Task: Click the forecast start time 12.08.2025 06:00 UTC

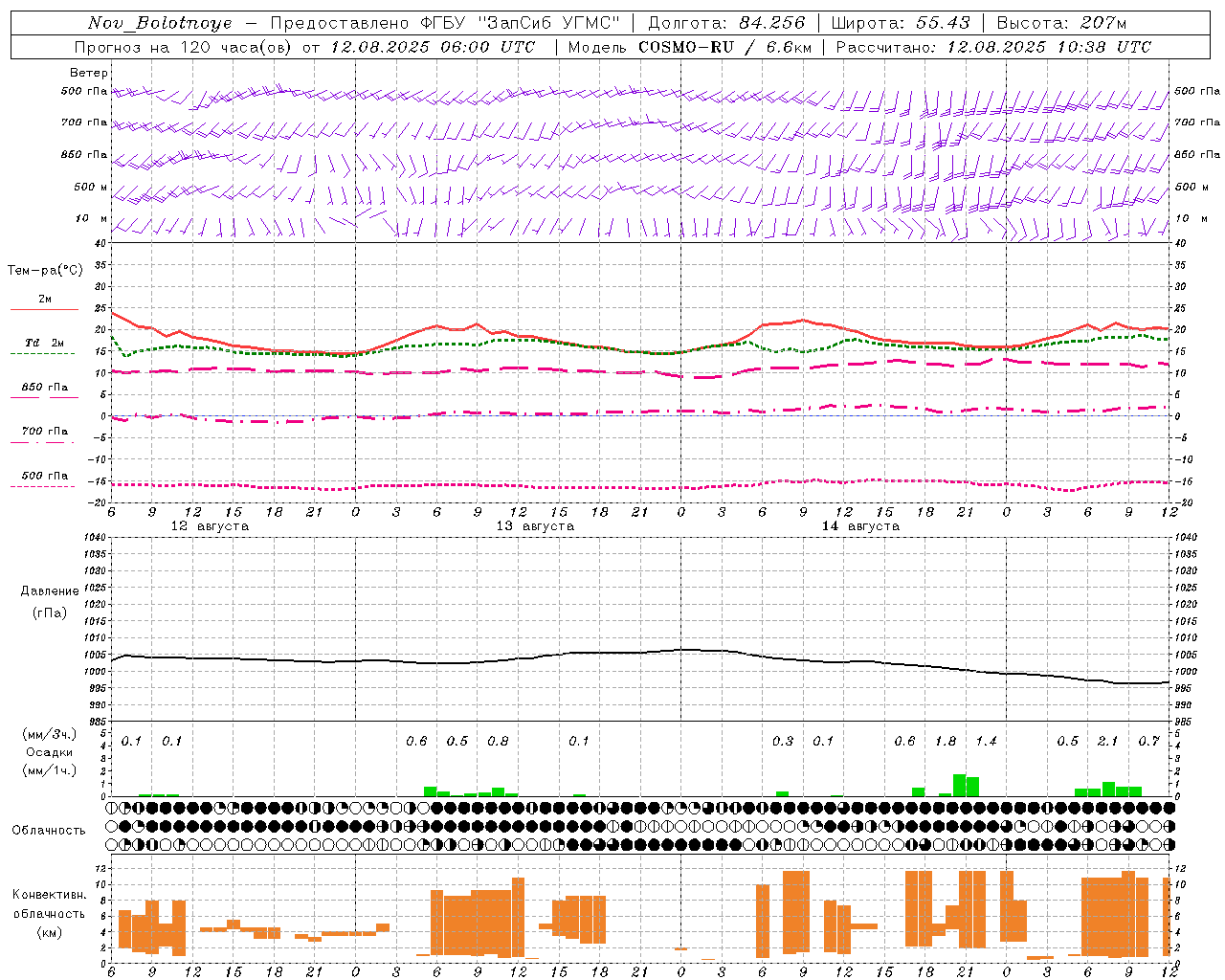Action: 433,47
